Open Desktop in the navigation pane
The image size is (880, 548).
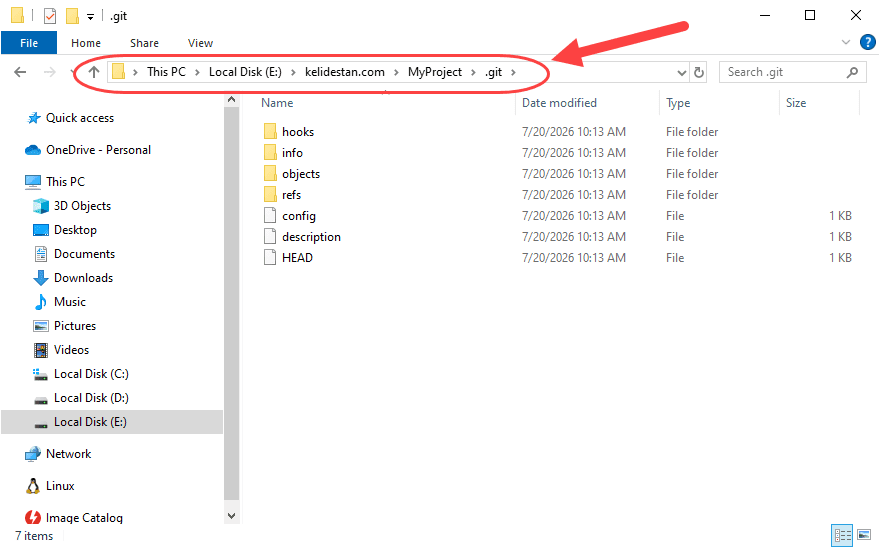[x=75, y=230]
